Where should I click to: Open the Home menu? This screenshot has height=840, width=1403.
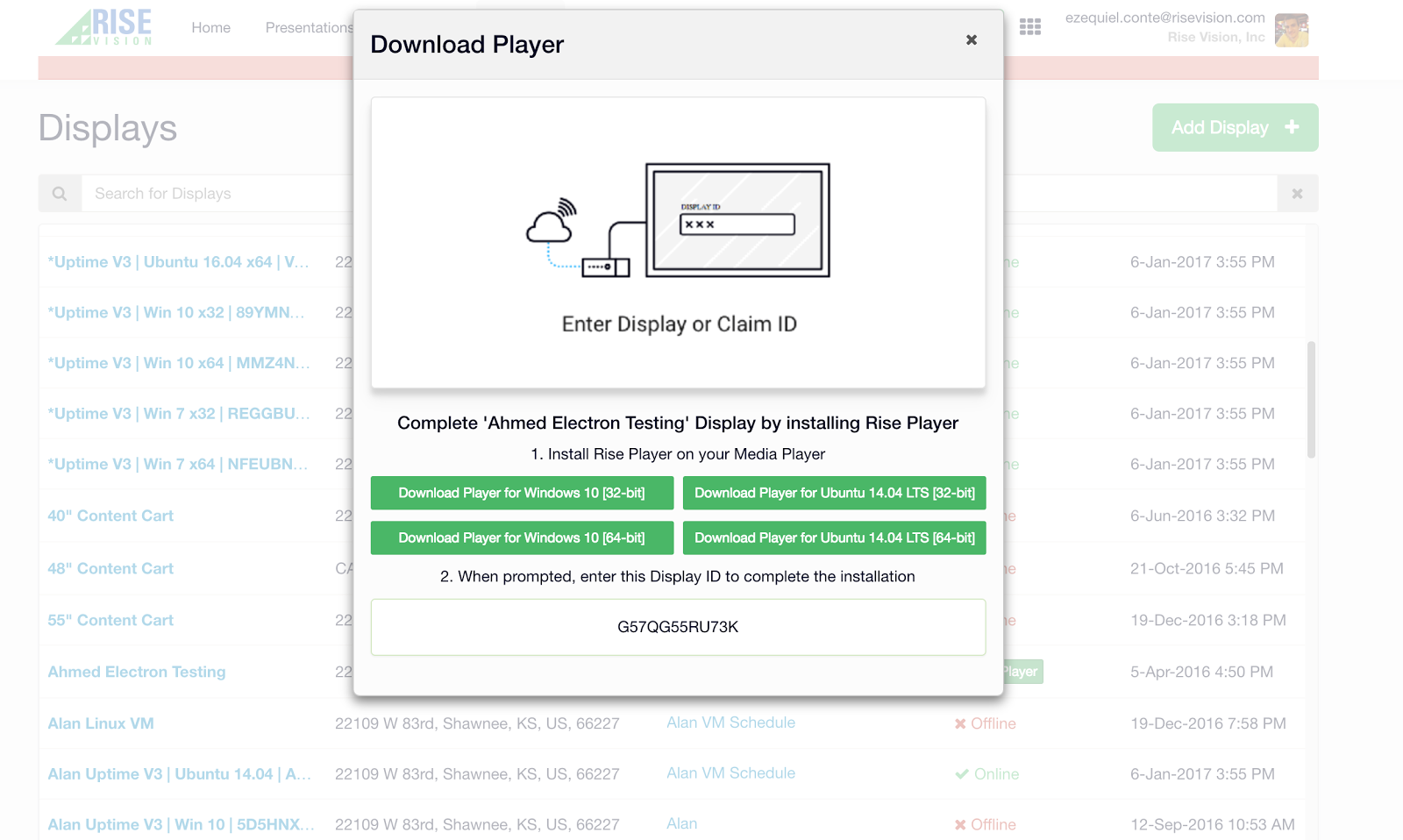coord(211,28)
